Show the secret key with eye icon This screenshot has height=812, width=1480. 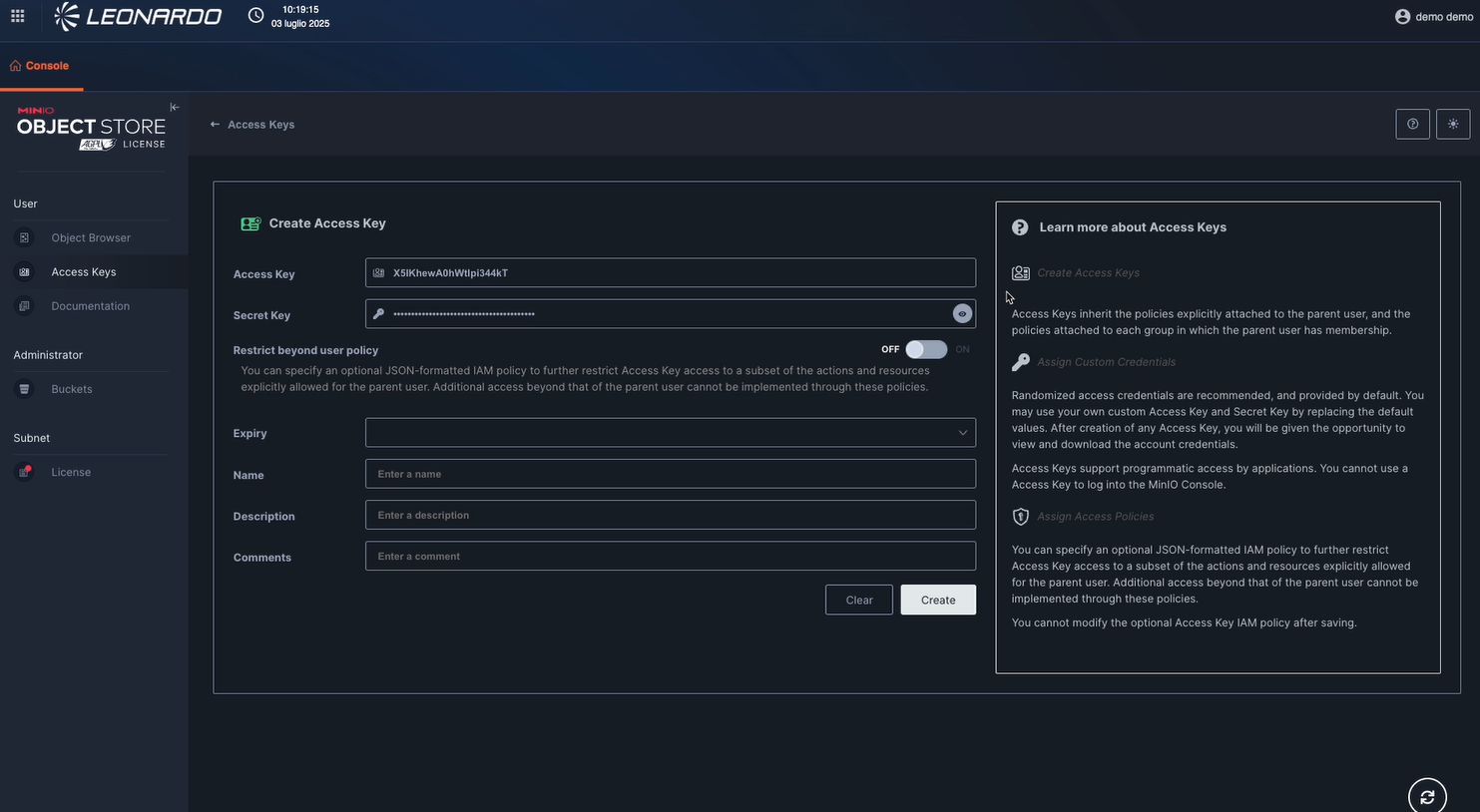click(x=962, y=314)
